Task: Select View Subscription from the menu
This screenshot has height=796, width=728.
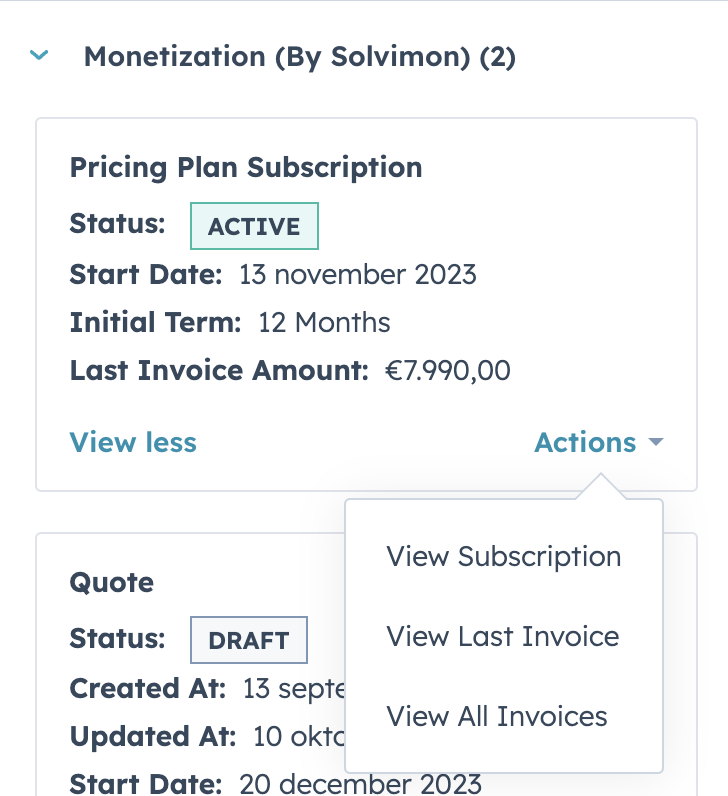Action: 503,557
